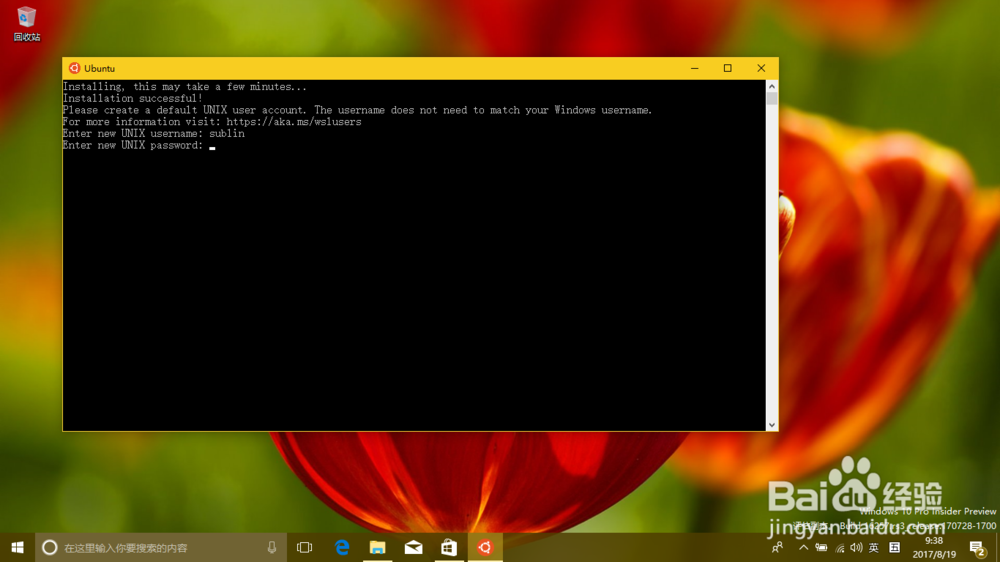Open the volume speaker icon

pyautogui.click(x=856, y=547)
